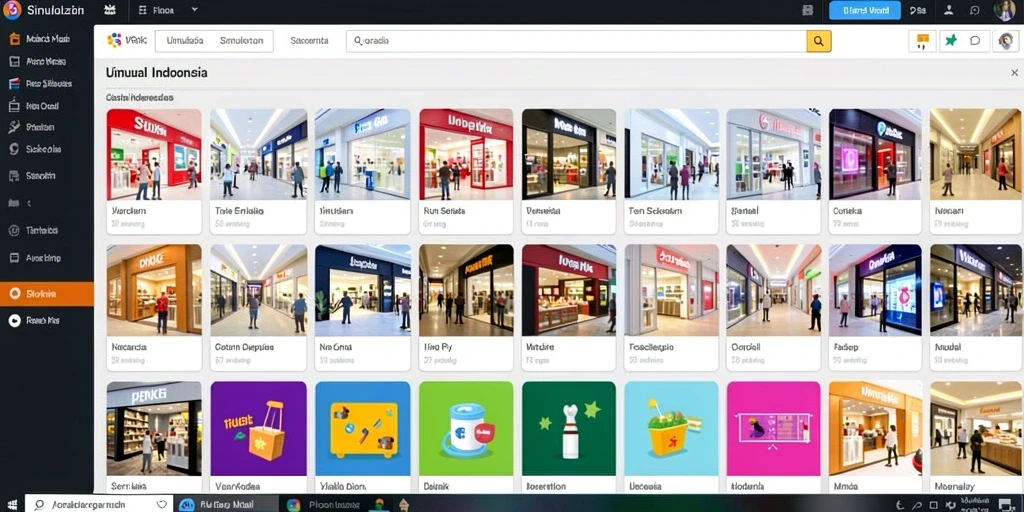The height and width of the screenshot is (512, 1024).
Task: Switch to the 'Sacomta' tab
Action: click(310, 40)
